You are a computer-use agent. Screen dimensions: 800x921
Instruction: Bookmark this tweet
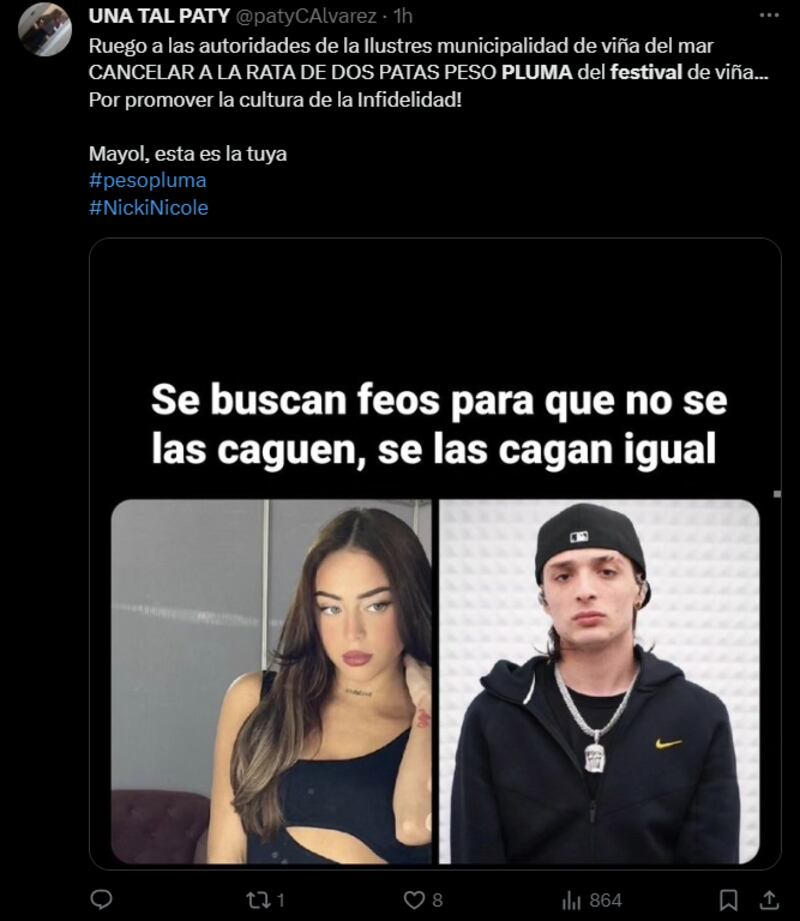pos(728,900)
